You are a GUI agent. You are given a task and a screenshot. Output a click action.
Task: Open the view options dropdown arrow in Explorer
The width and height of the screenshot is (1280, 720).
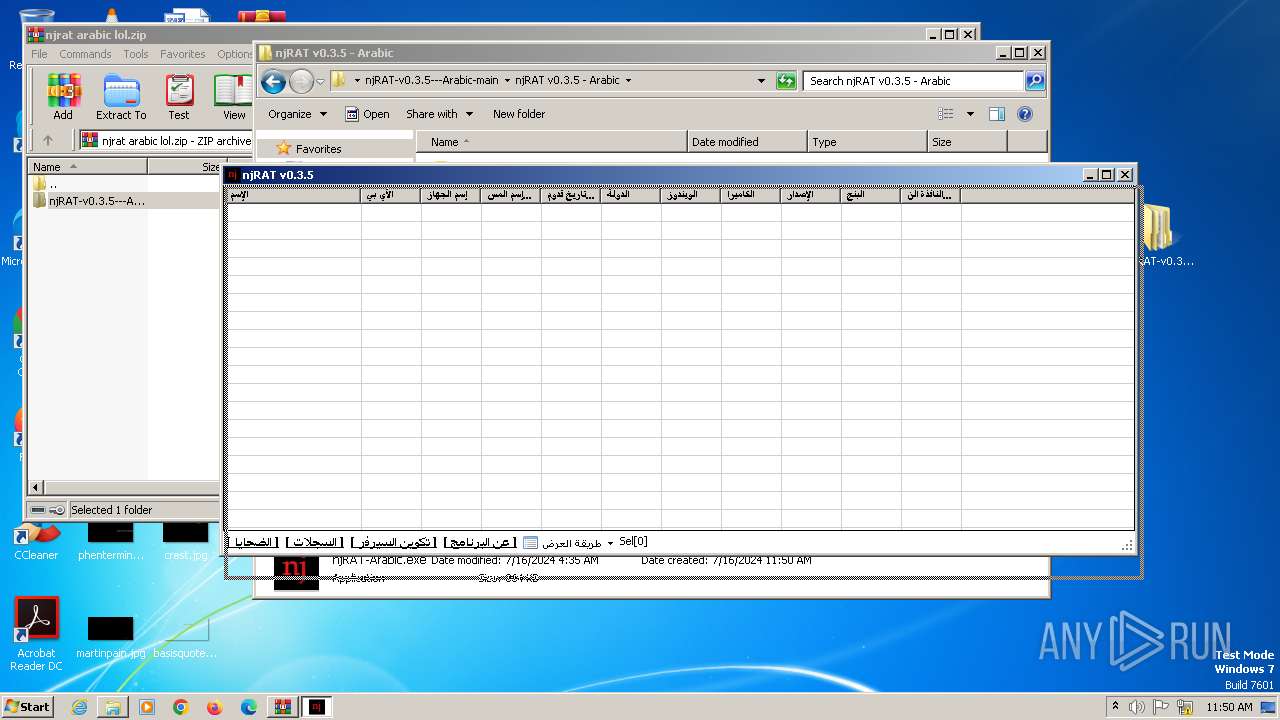tap(970, 114)
